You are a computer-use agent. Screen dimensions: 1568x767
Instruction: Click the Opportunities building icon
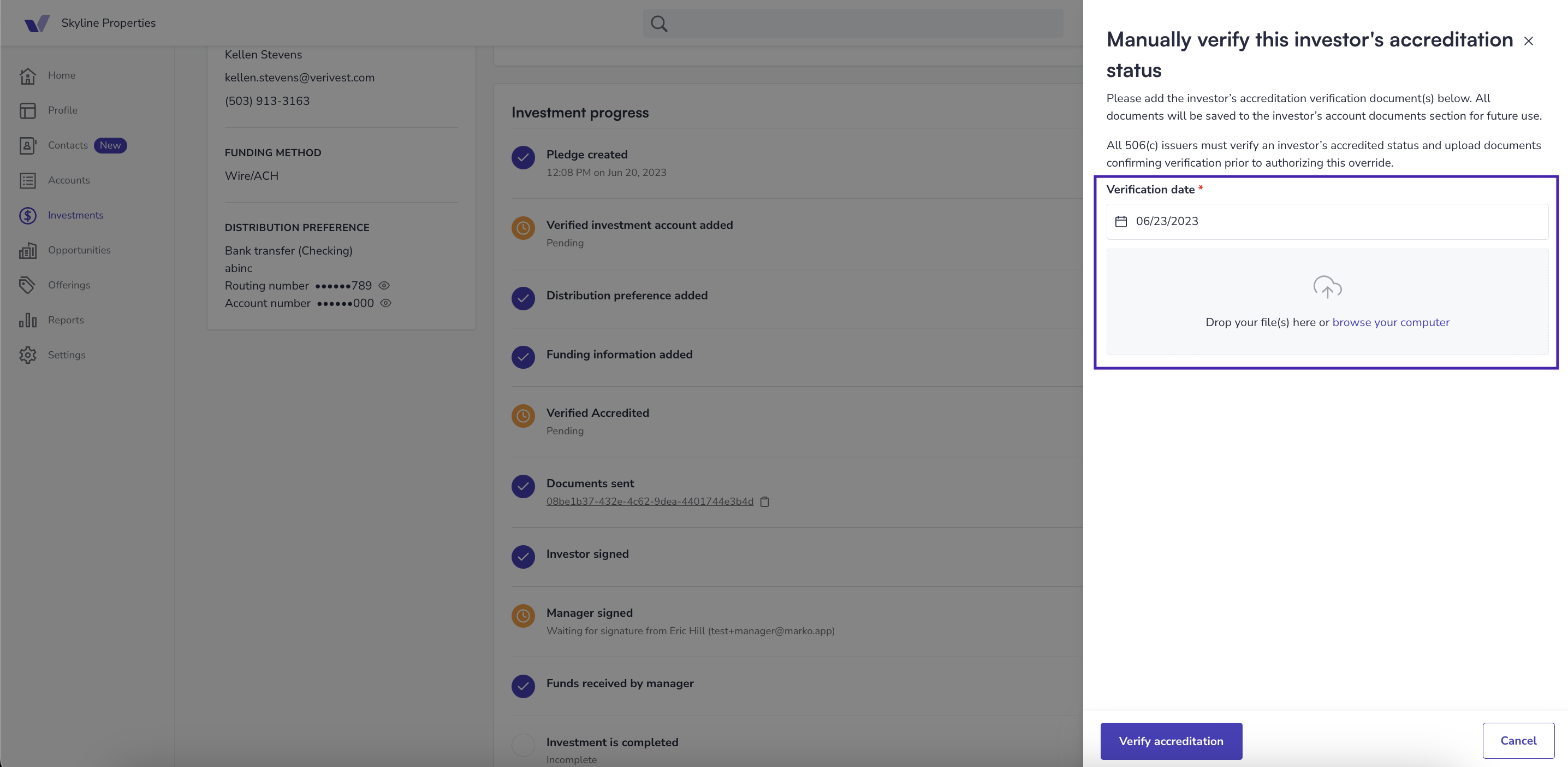click(27, 250)
